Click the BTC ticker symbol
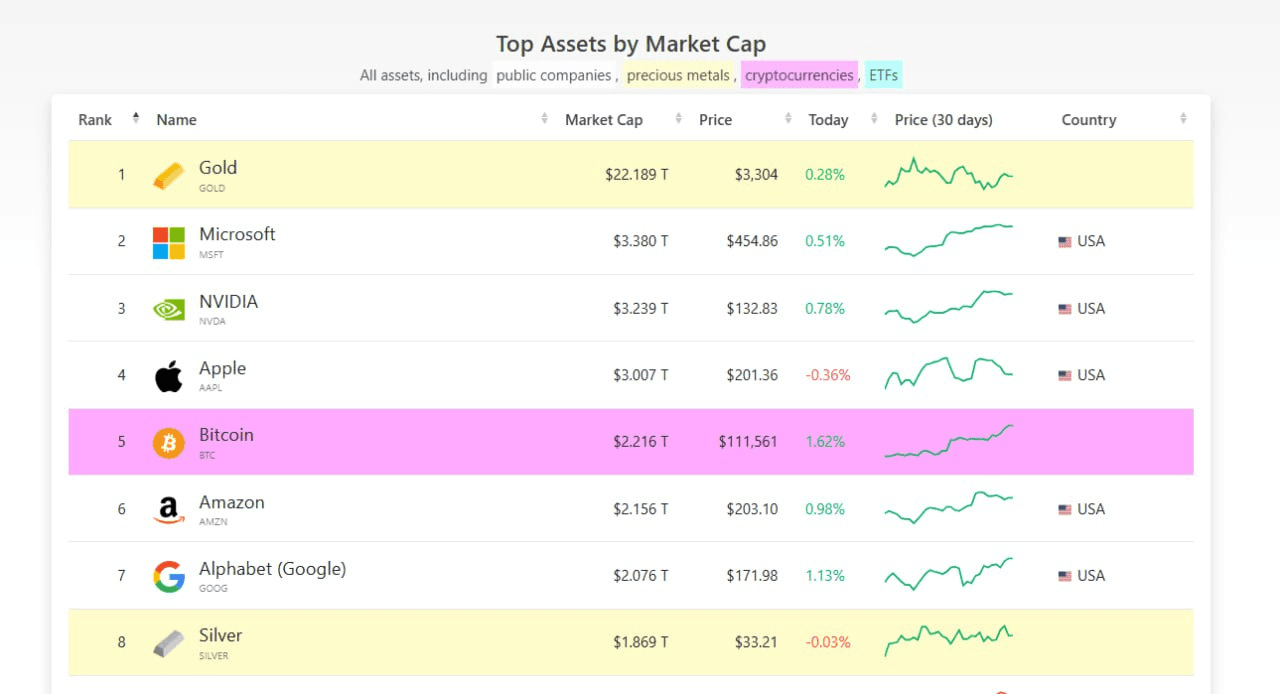The height and width of the screenshot is (694, 1280). tap(207, 456)
